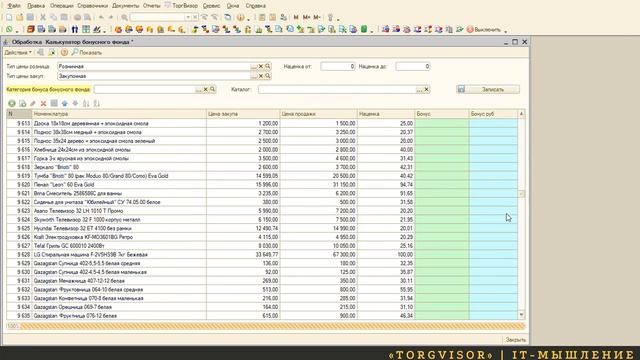The width and height of the screenshot is (640, 360).
Task: Open the Файл menu
Action: click(14, 6)
